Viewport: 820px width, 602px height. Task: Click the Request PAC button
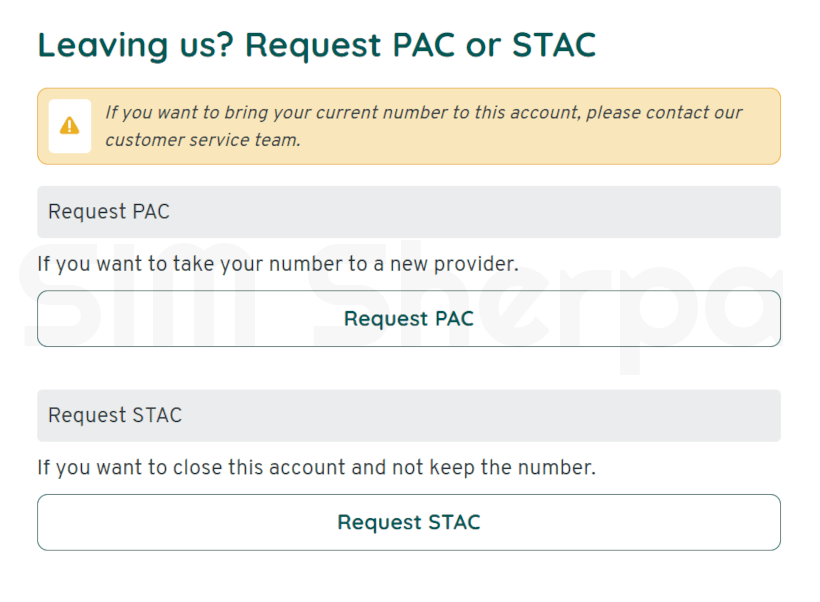408,318
